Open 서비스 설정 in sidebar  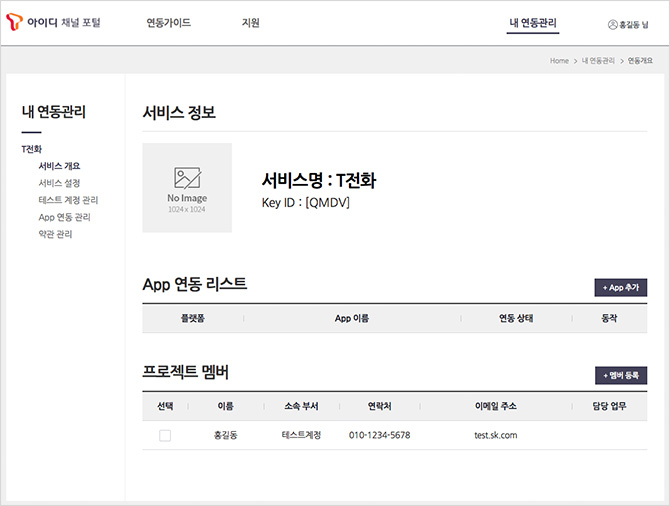(59, 183)
